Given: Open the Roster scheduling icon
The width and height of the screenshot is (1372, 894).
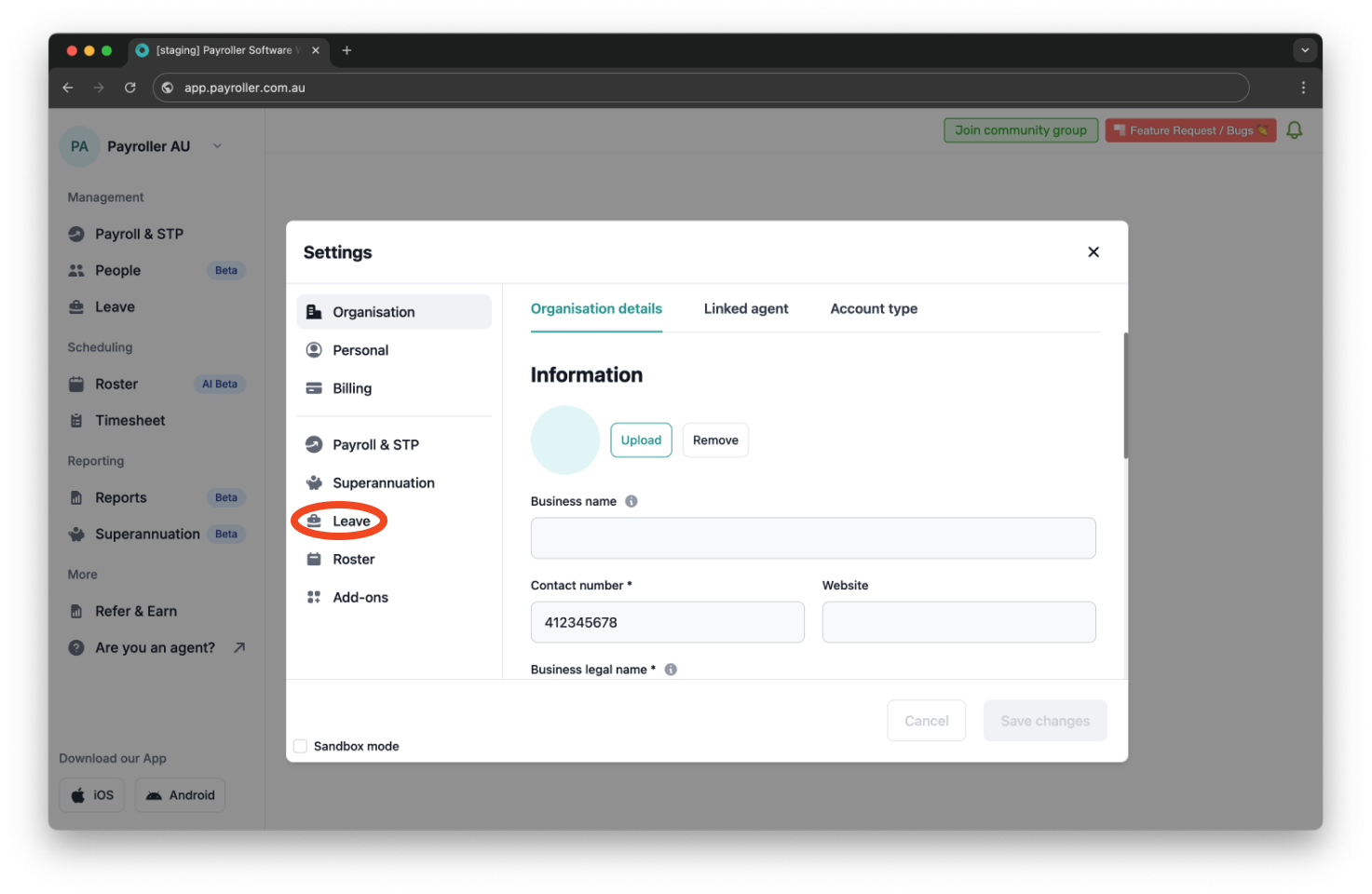Looking at the screenshot, I should click(x=77, y=384).
